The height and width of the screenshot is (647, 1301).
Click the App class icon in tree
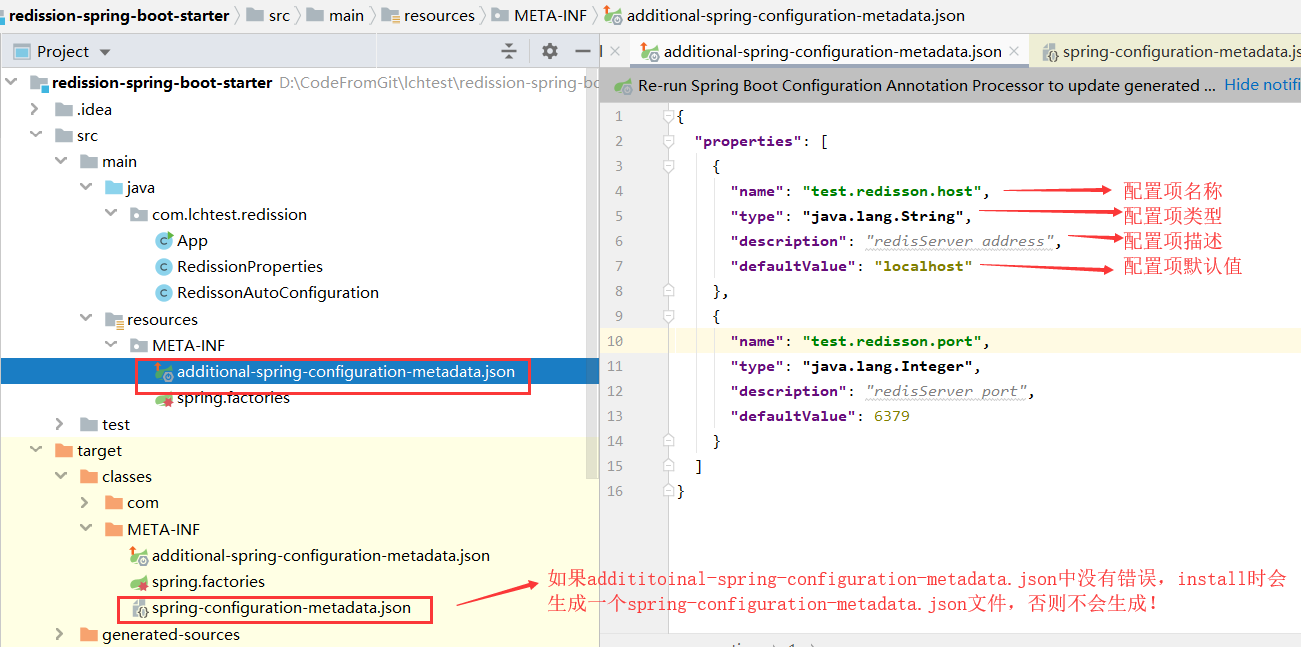(164, 240)
